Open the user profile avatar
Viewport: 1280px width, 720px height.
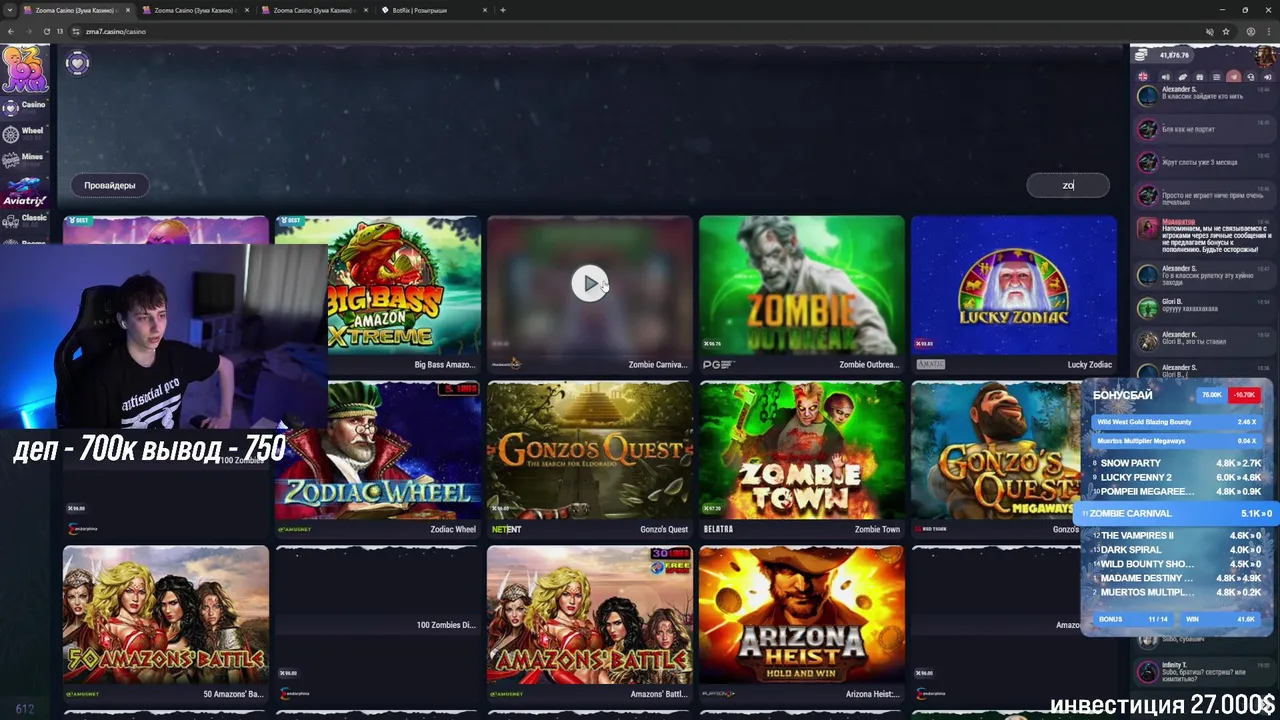pos(1265,55)
